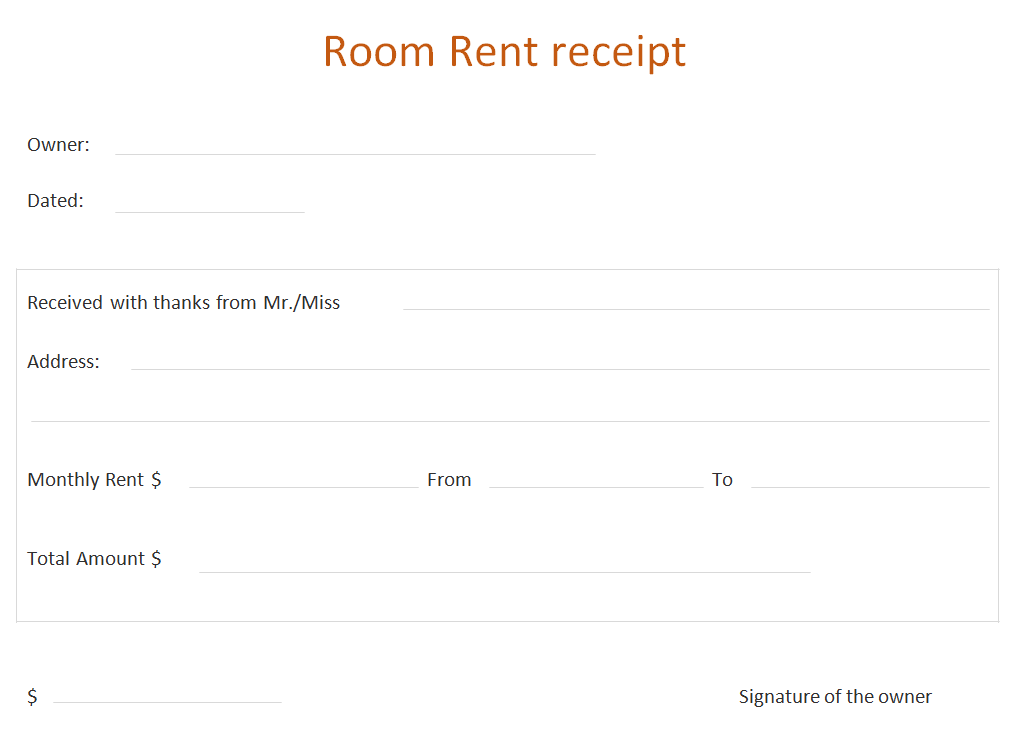Click the Dated label
Viewport: 1022px width, 755px height.
tap(55, 201)
